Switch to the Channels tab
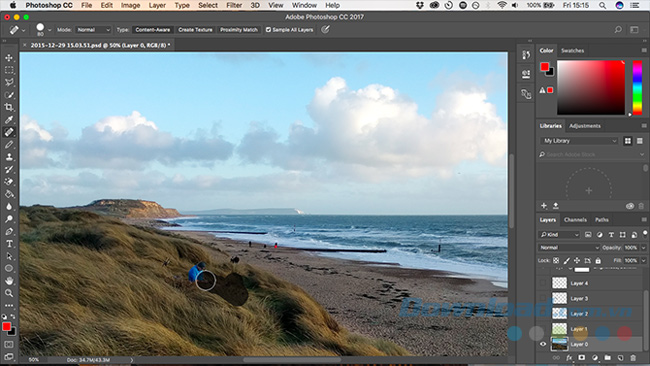Viewport: 650px width, 366px height. coord(575,220)
